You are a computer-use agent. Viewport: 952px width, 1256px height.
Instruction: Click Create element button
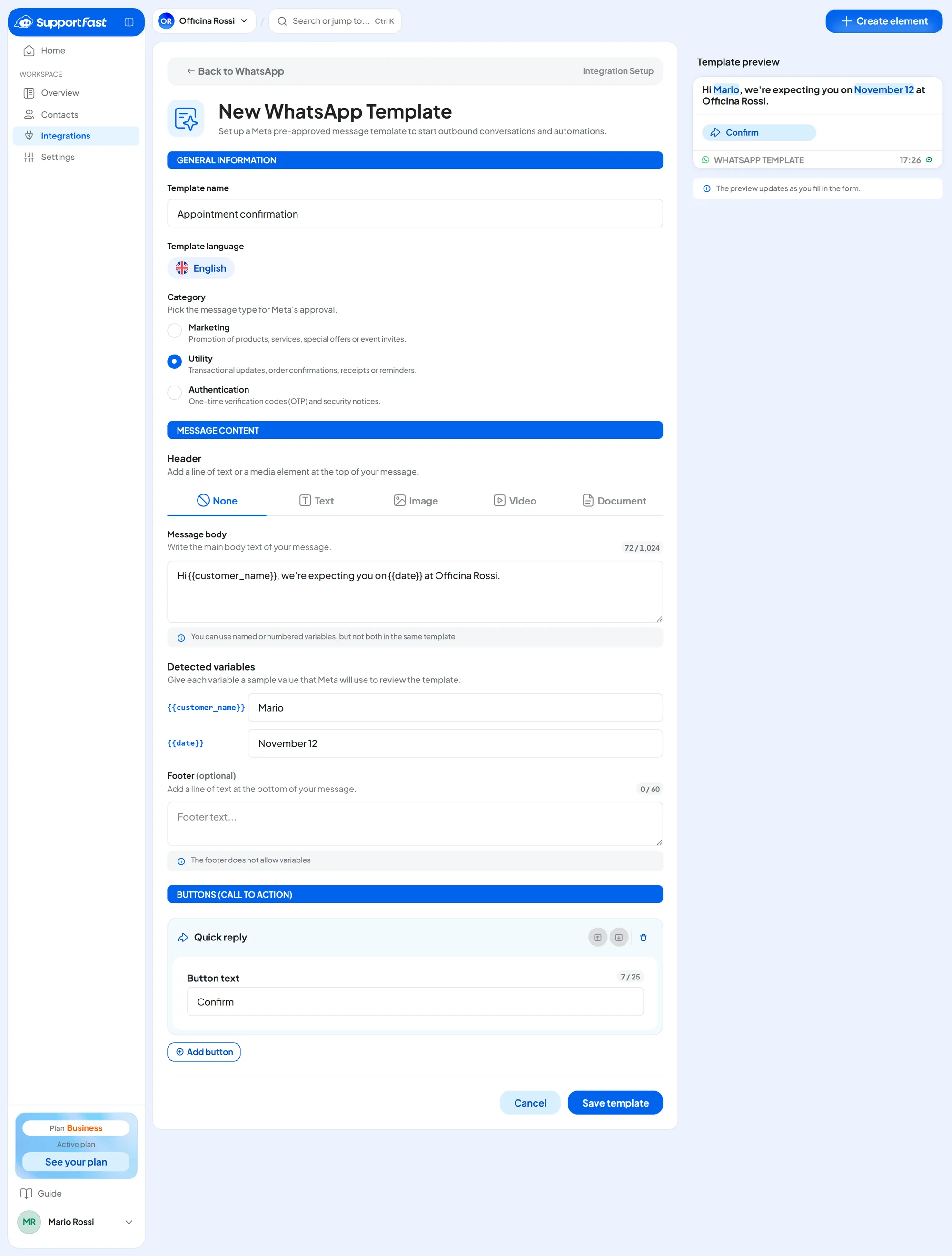pyautogui.click(x=884, y=21)
